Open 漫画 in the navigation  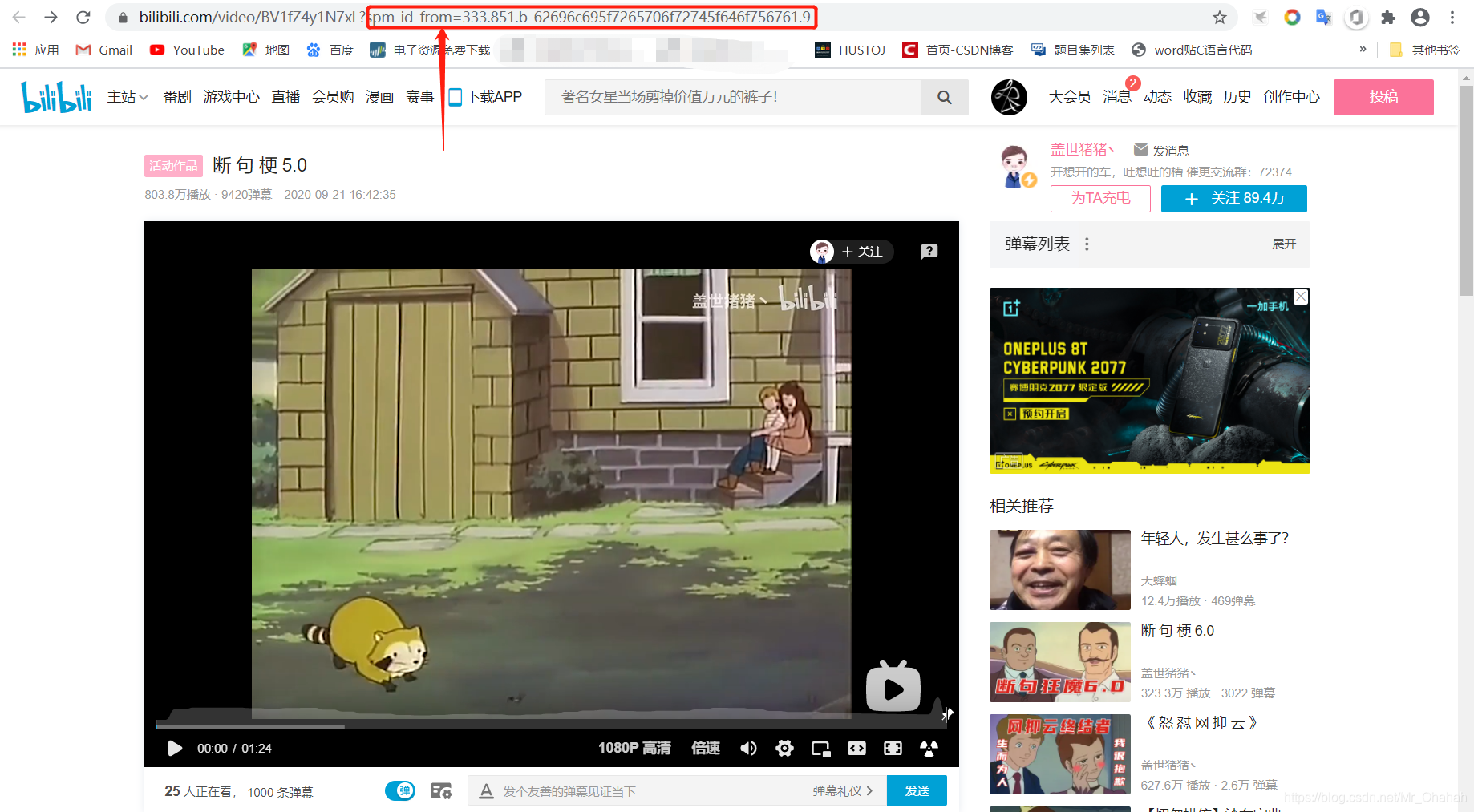tap(379, 97)
